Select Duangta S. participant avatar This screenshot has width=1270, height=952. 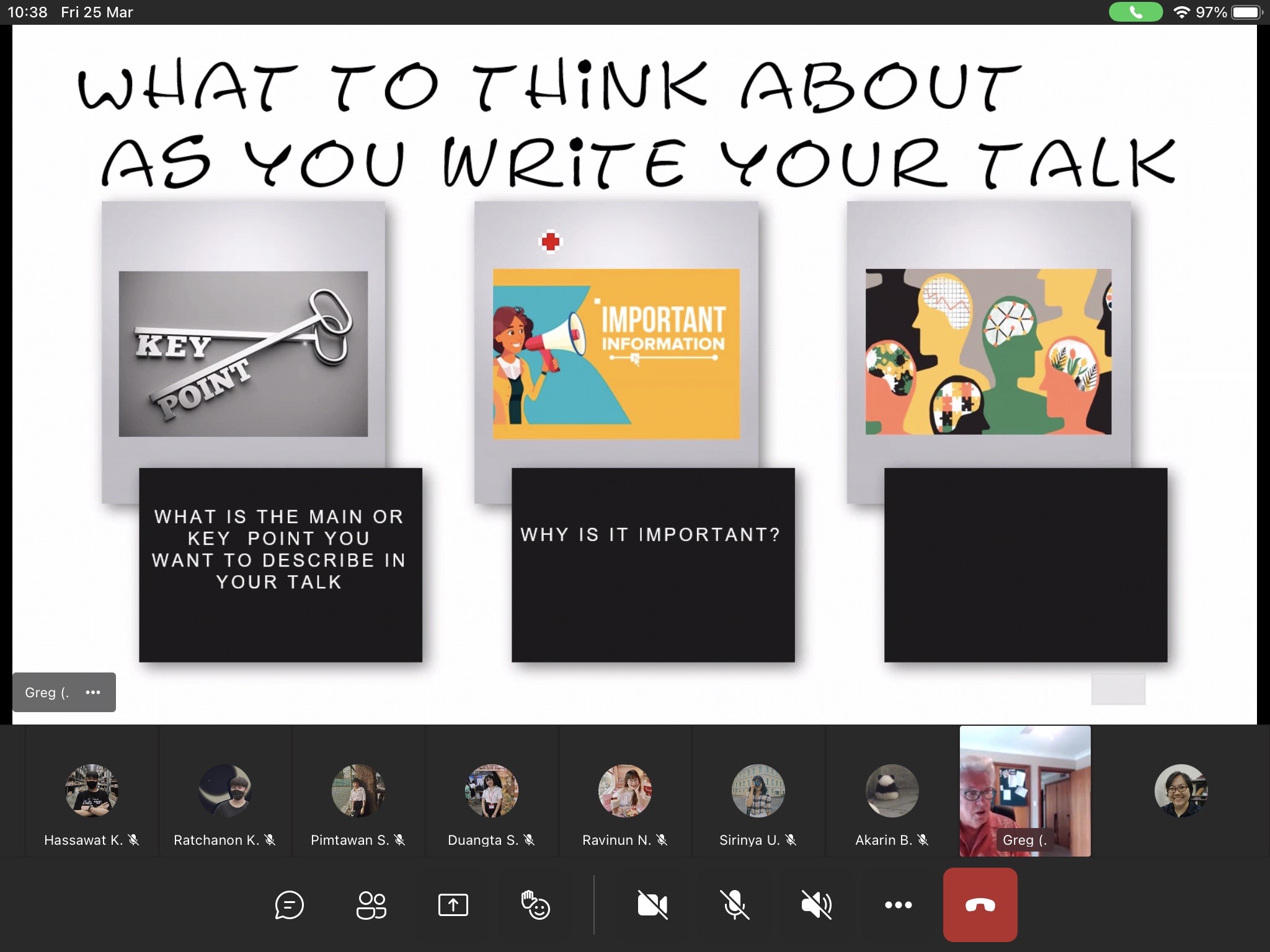point(492,791)
